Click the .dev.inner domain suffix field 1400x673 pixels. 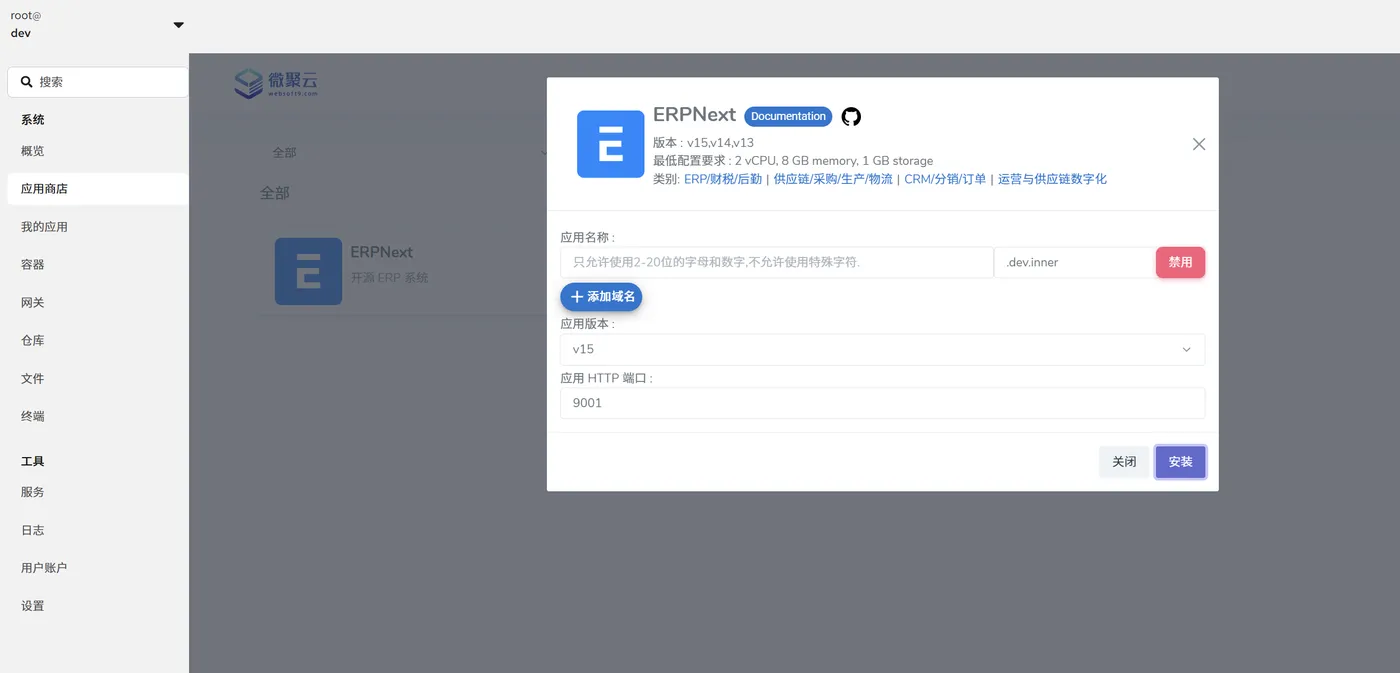pyautogui.click(x=1074, y=262)
